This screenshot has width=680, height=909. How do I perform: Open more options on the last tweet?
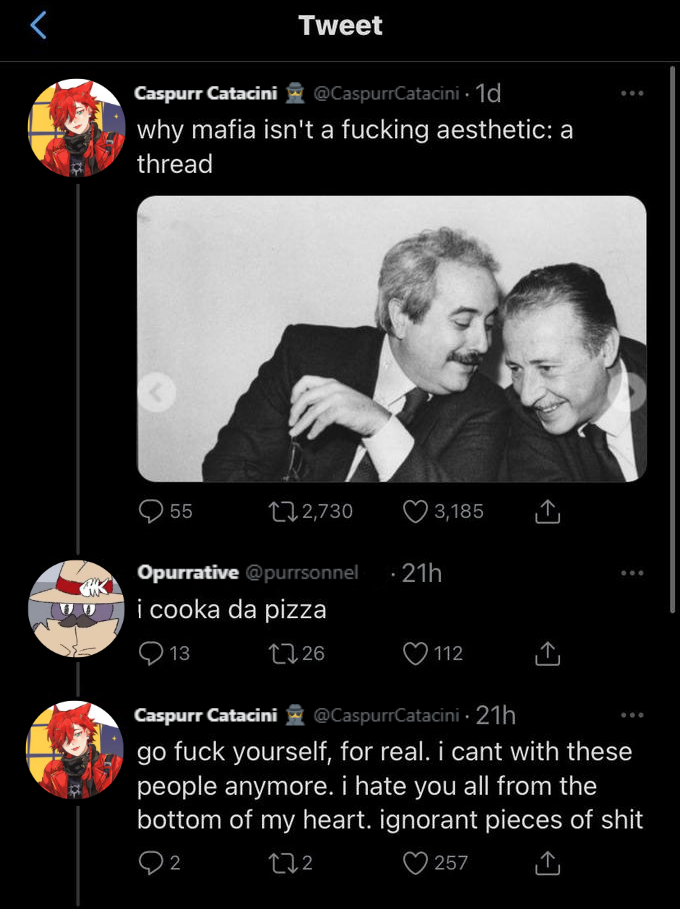click(x=631, y=715)
